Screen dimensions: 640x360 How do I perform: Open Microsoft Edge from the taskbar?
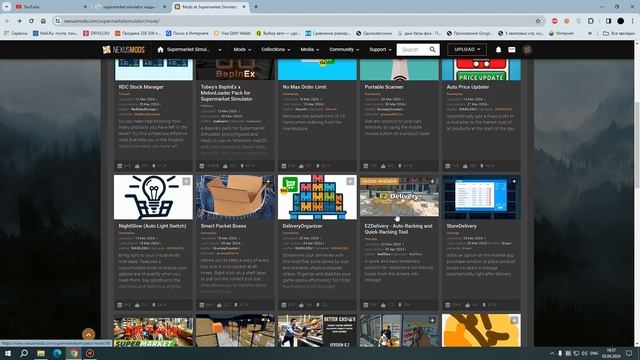57,353
